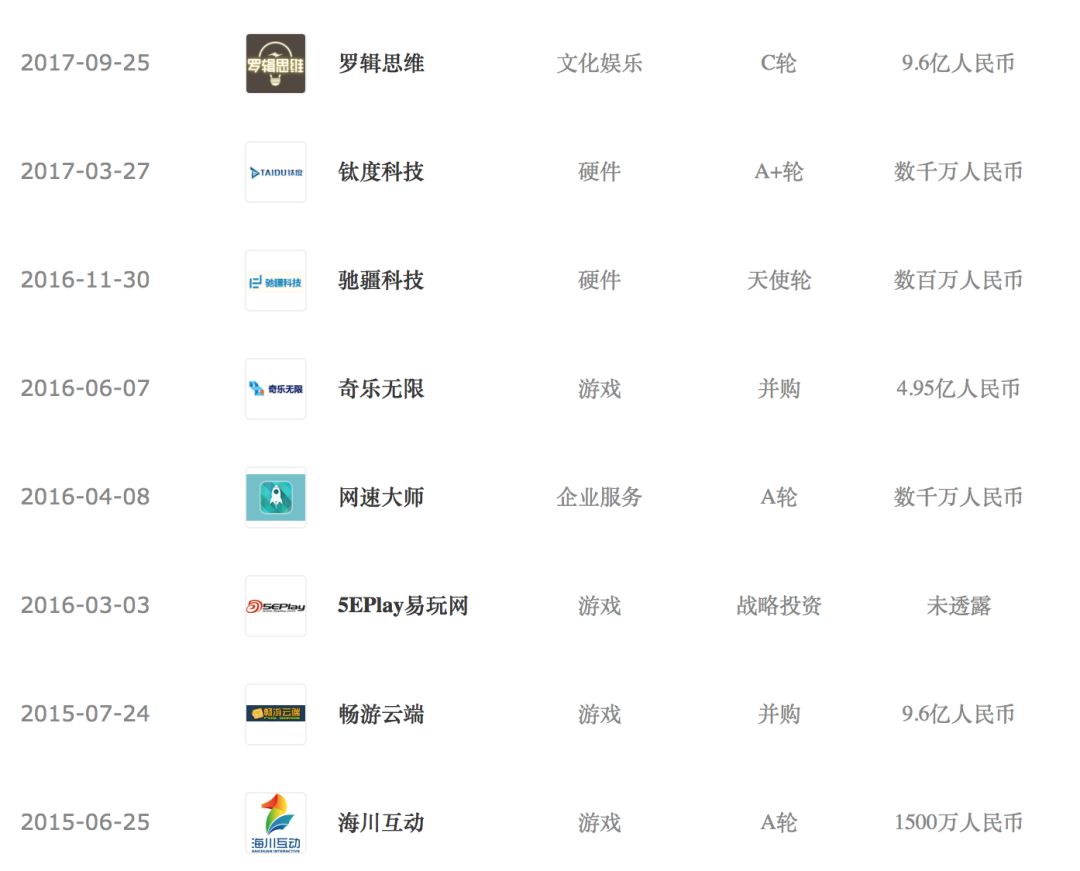Click the 罗辑思维 company logo

[x=276, y=63]
